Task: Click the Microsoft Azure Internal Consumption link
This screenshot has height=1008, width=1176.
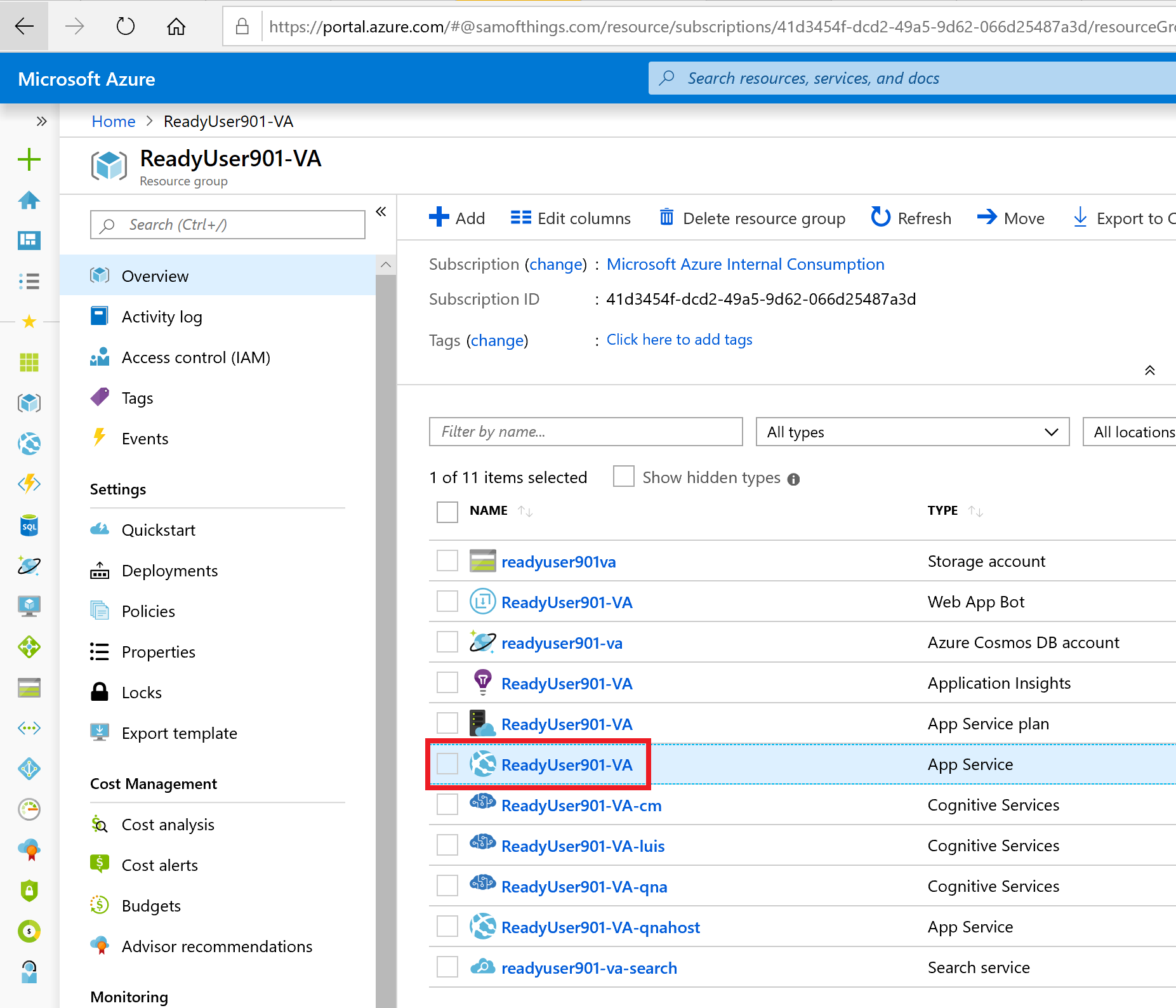Action: pyautogui.click(x=745, y=264)
